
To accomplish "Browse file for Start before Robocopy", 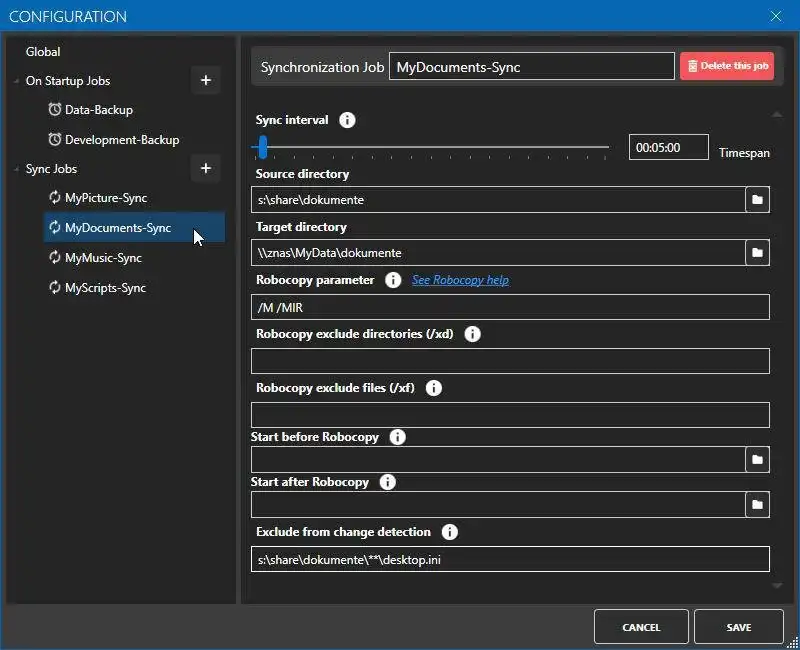I will point(758,460).
